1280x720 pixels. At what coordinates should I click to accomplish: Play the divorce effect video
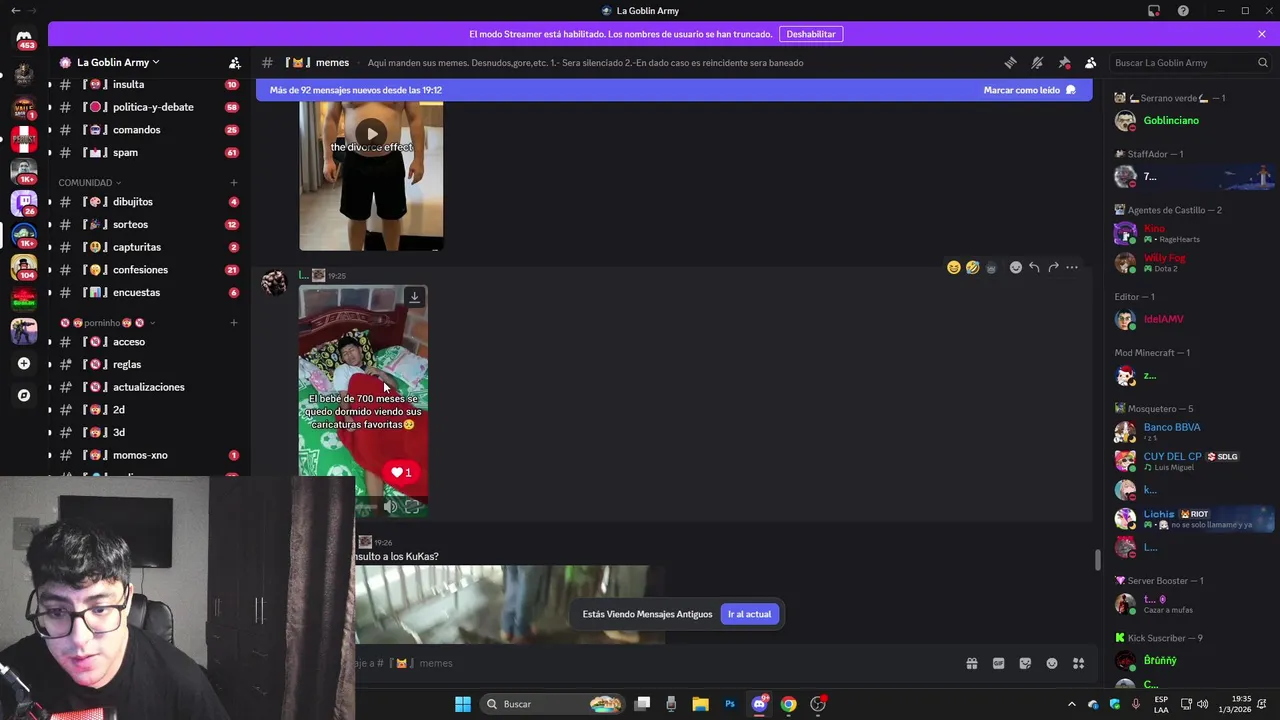click(x=372, y=134)
